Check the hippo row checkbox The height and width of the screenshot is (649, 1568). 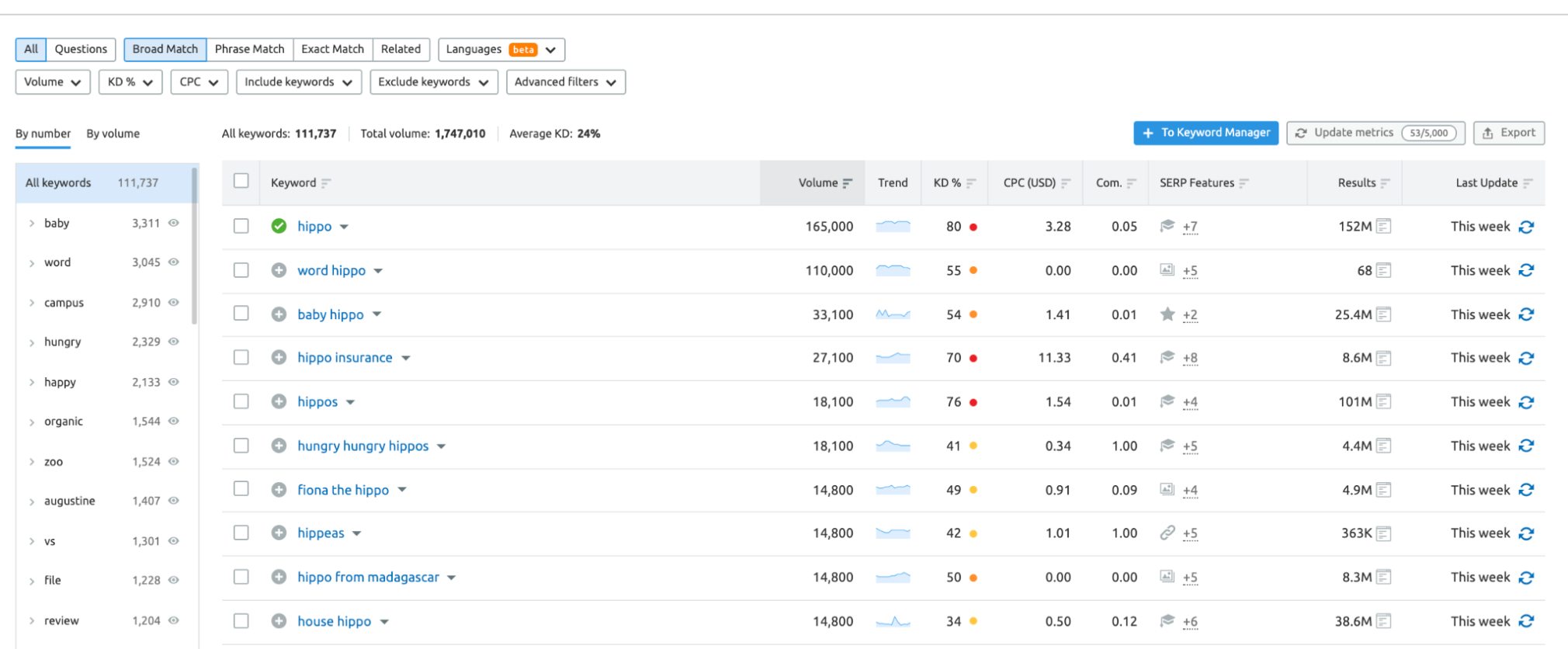tap(241, 226)
